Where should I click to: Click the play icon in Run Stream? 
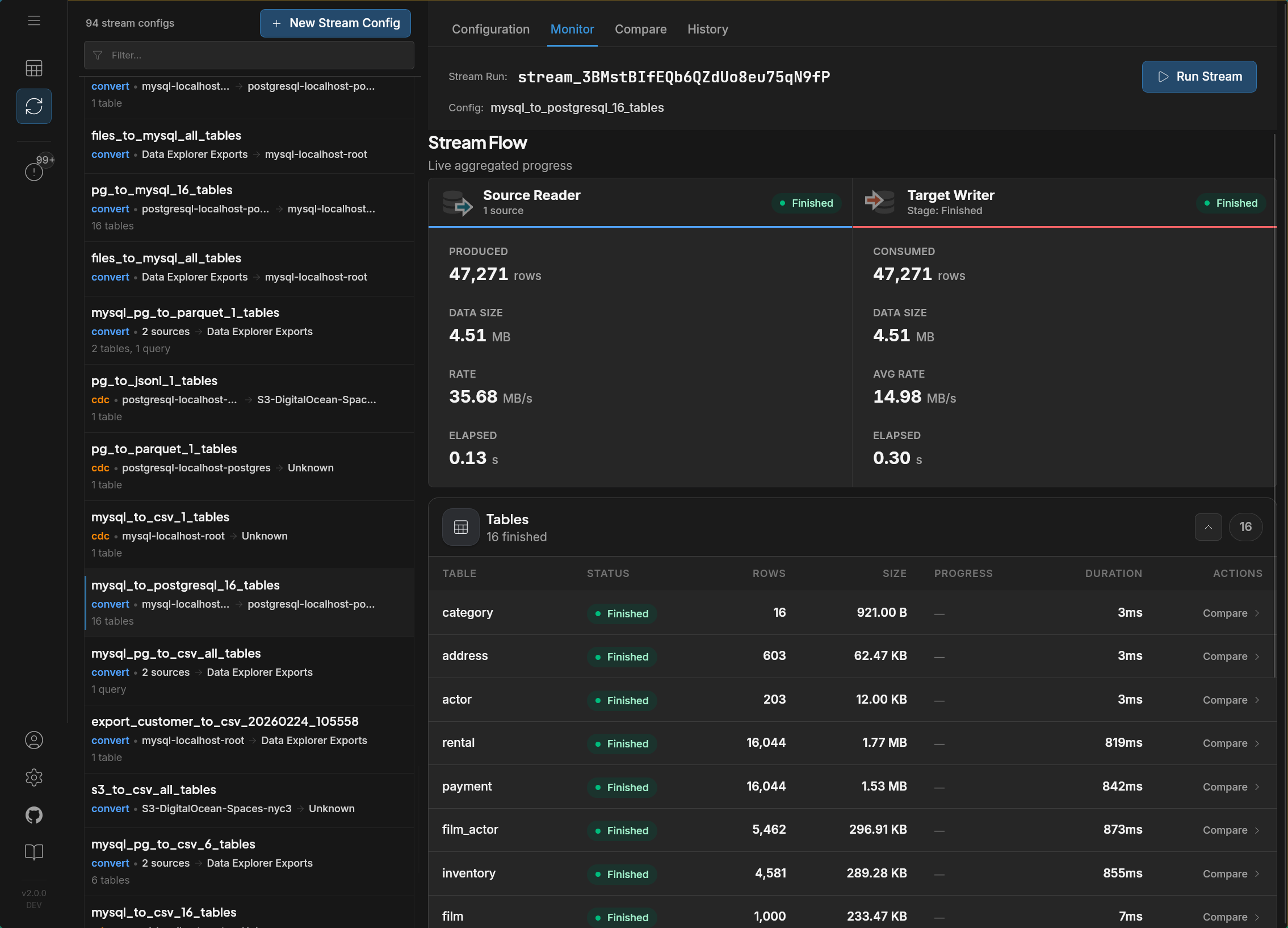pos(1164,77)
